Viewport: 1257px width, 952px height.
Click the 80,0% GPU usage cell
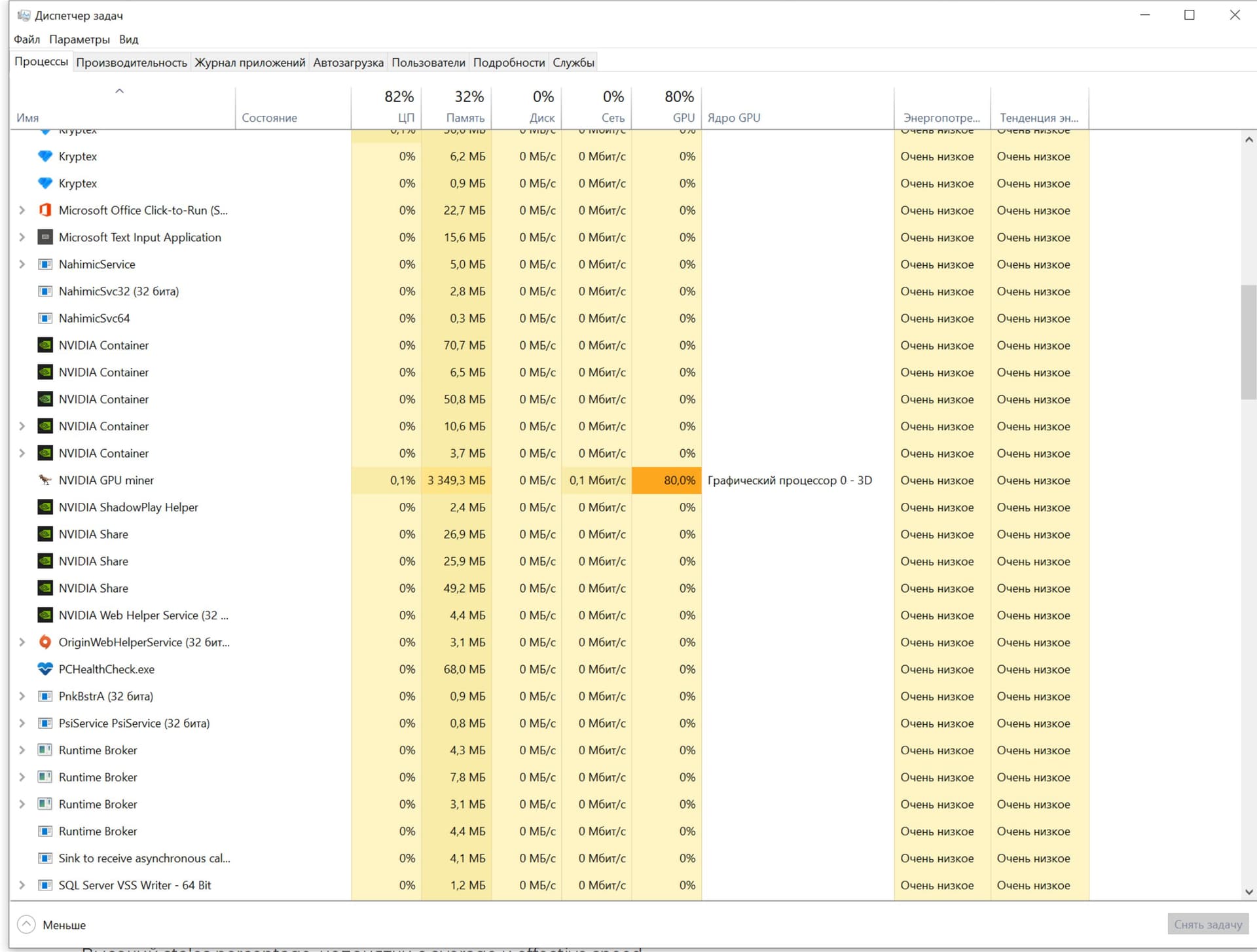(666, 480)
